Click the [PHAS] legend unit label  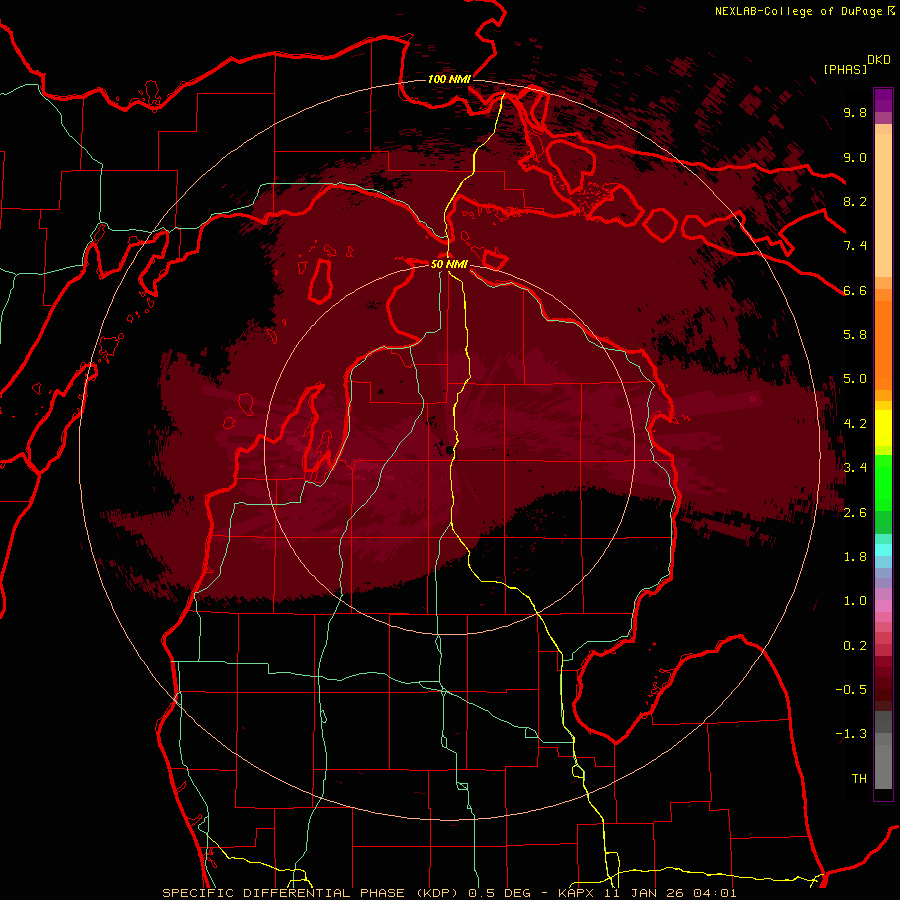(x=845, y=69)
